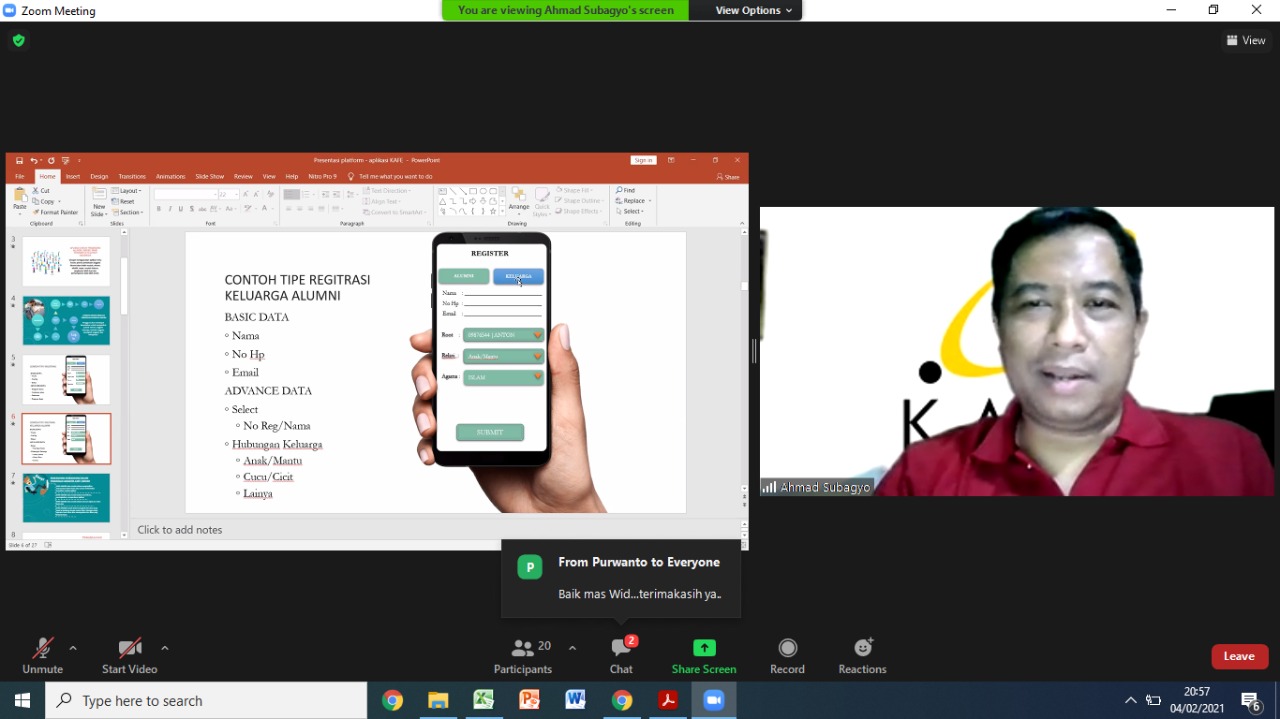Open the chat notification from Purwanto
The image size is (1280, 719).
[621, 579]
